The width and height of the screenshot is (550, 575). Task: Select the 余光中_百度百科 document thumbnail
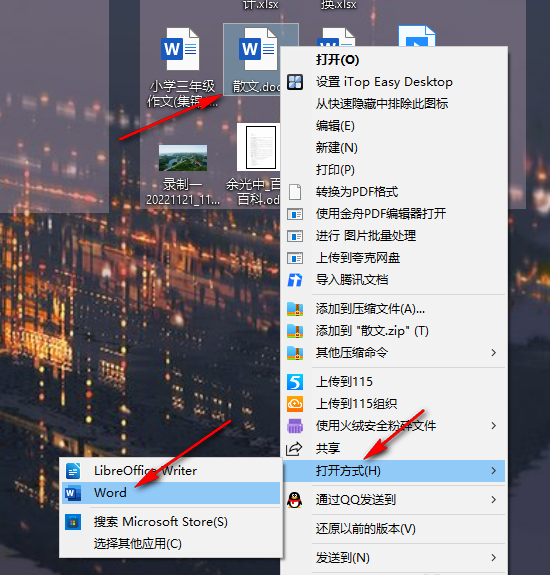[258, 147]
